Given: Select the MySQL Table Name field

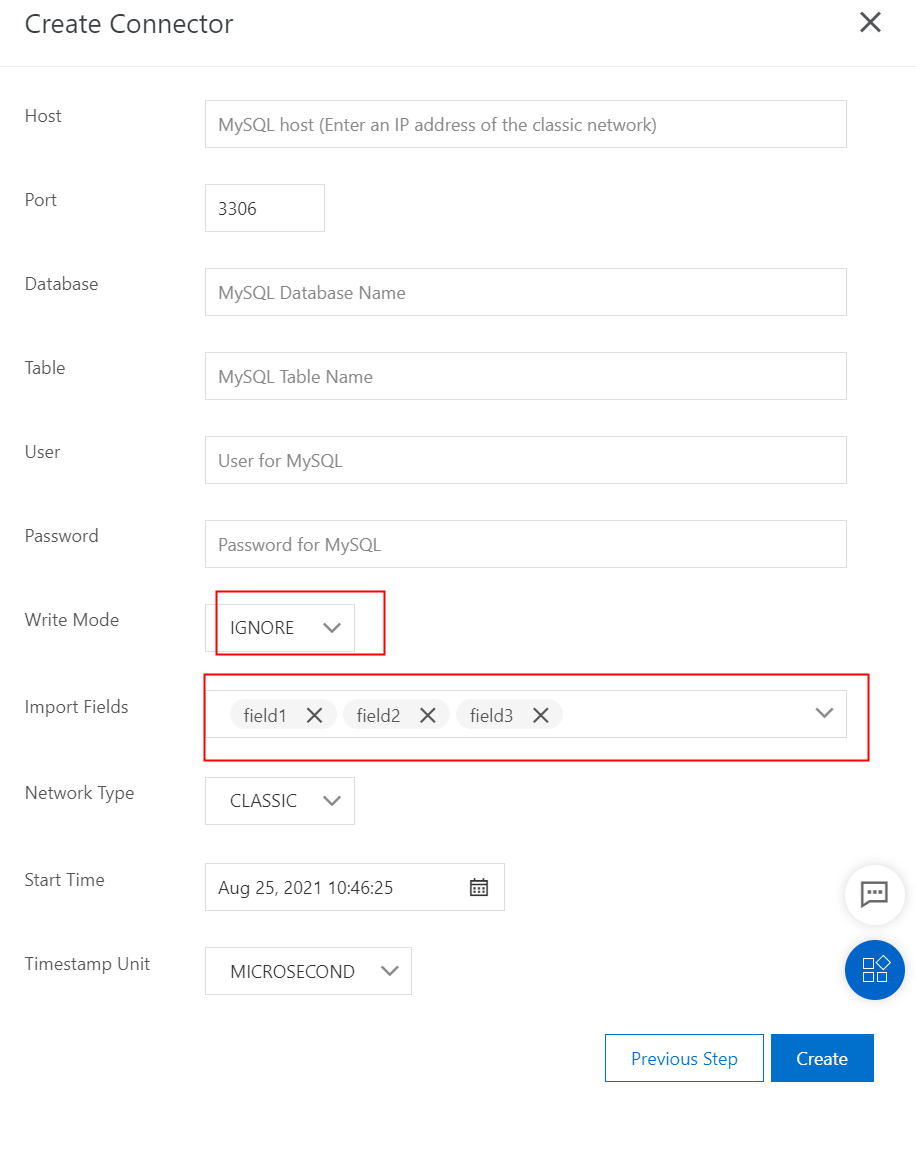Looking at the screenshot, I should click(525, 377).
